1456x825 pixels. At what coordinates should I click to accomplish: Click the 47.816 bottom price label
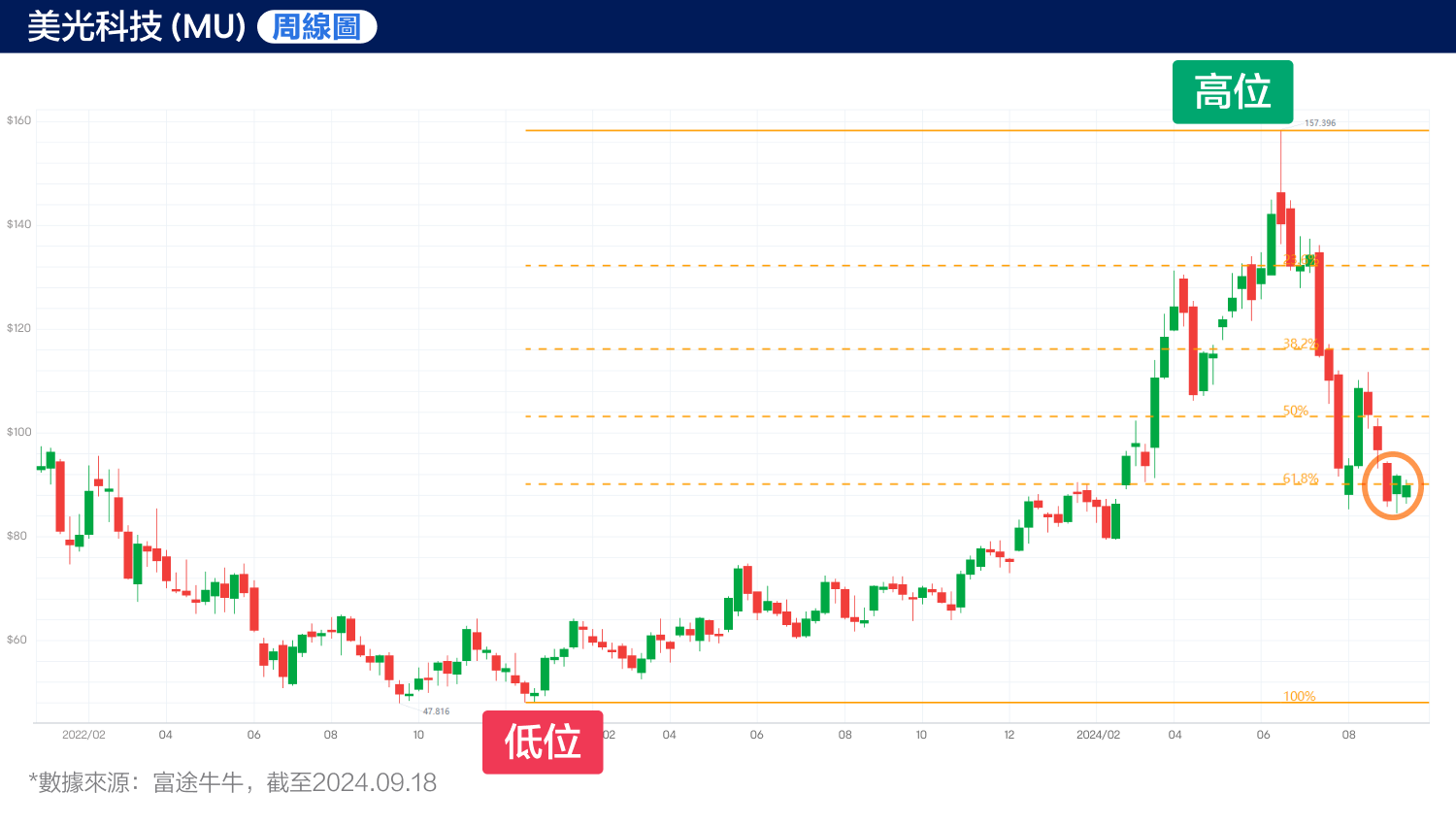[436, 711]
